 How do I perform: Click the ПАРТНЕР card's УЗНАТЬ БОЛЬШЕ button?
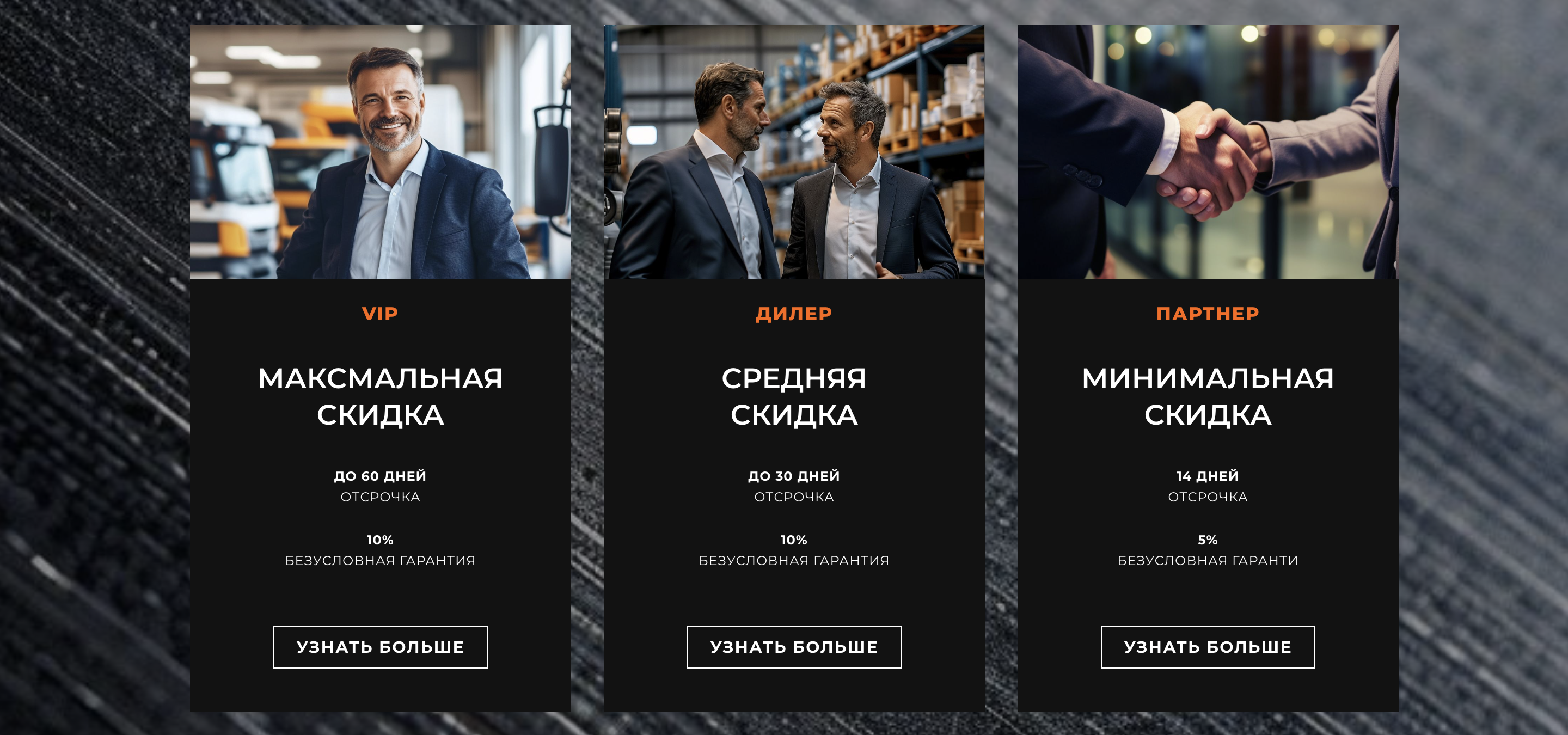click(x=1208, y=647)
